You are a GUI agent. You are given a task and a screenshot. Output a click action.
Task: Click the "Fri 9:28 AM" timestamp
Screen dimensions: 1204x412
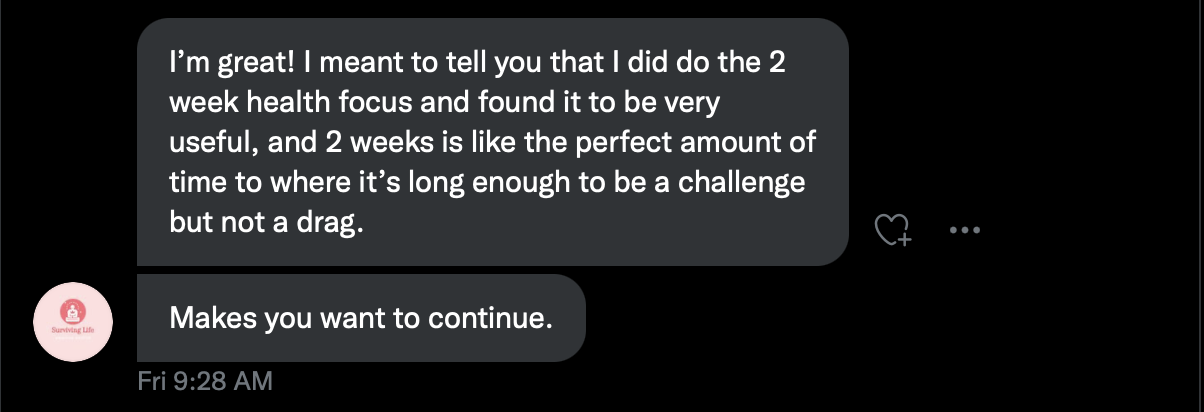point(204,381)
